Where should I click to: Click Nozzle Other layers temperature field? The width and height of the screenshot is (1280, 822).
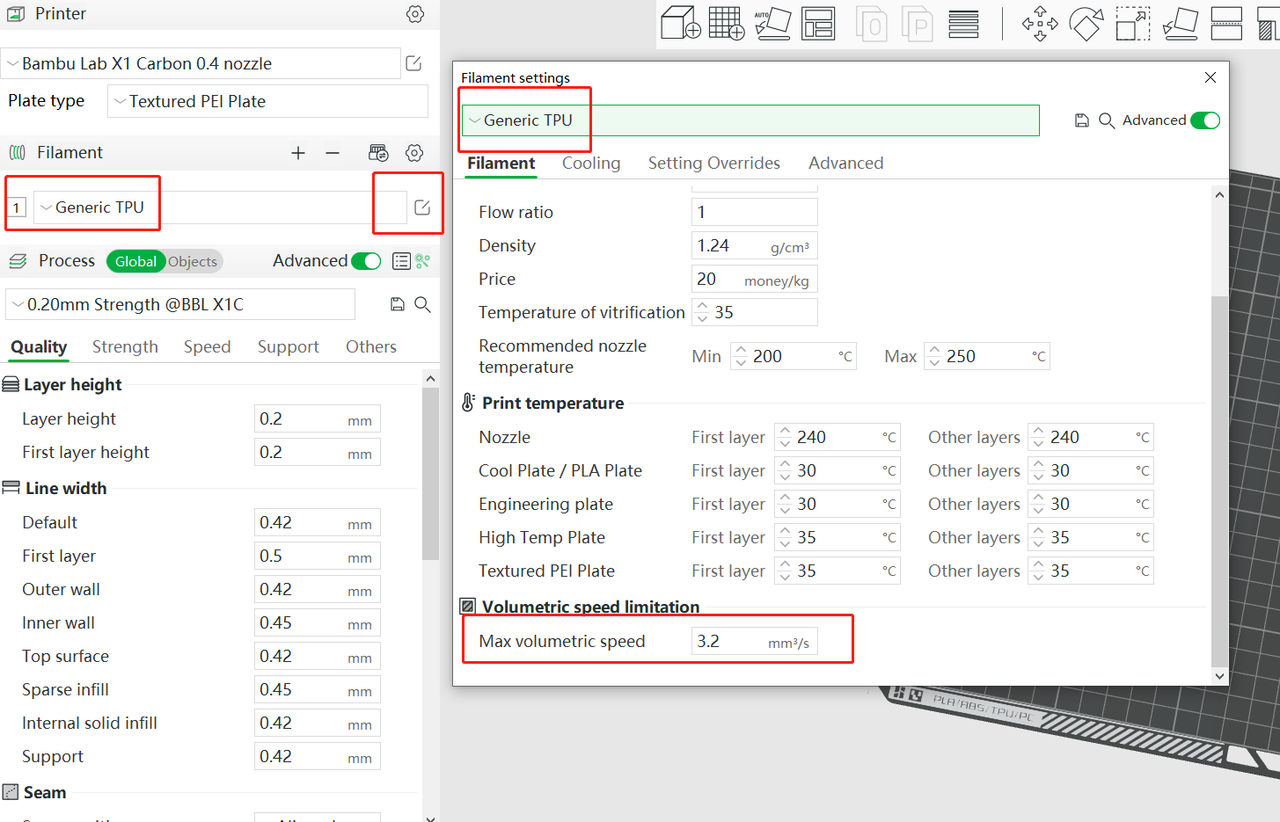click(x=1090, y=437)
